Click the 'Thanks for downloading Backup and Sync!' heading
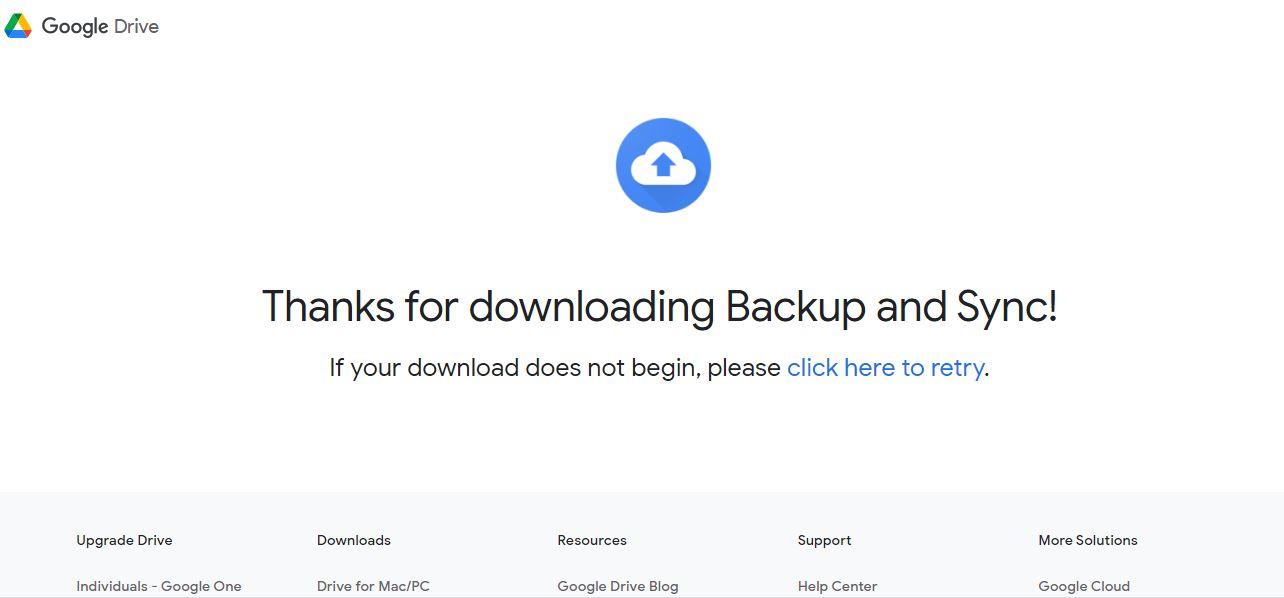1284x598 pixels. pos(659,307)
